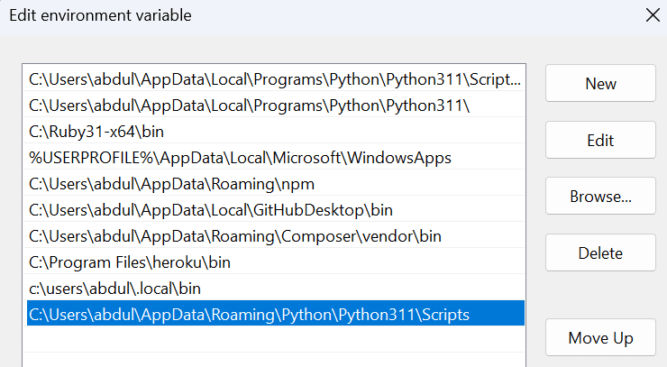Delete the selected path entry
667x367 pixels.
tap(600, 253)
